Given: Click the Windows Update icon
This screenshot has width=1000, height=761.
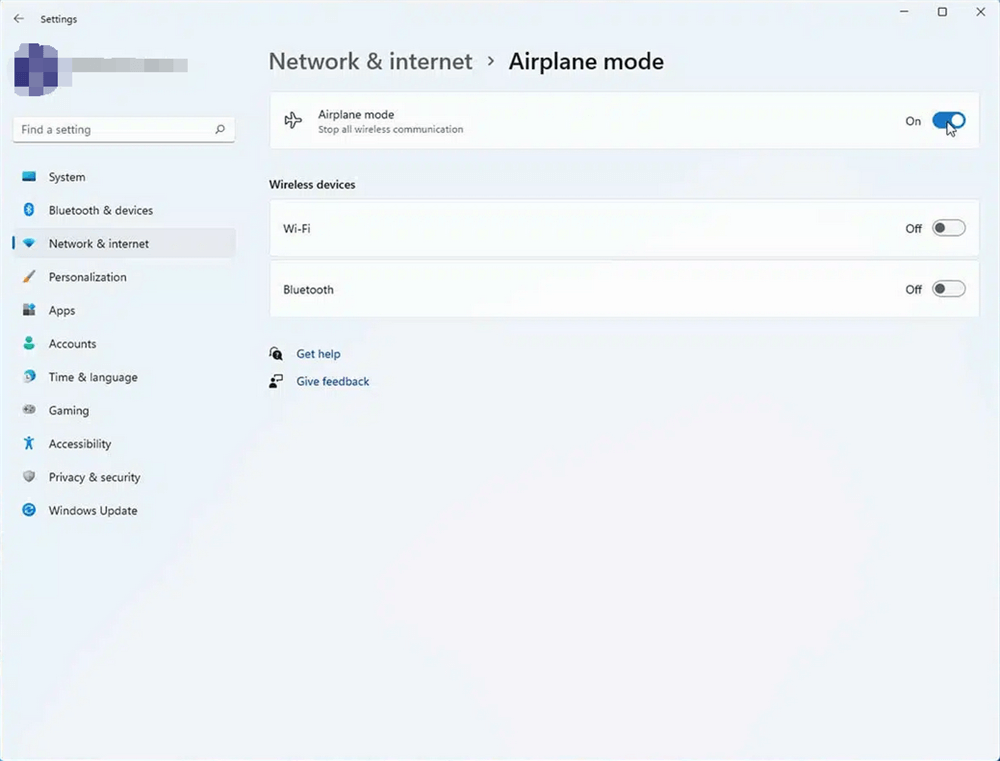Looking at the screenshot, I should tap(29, 511).
